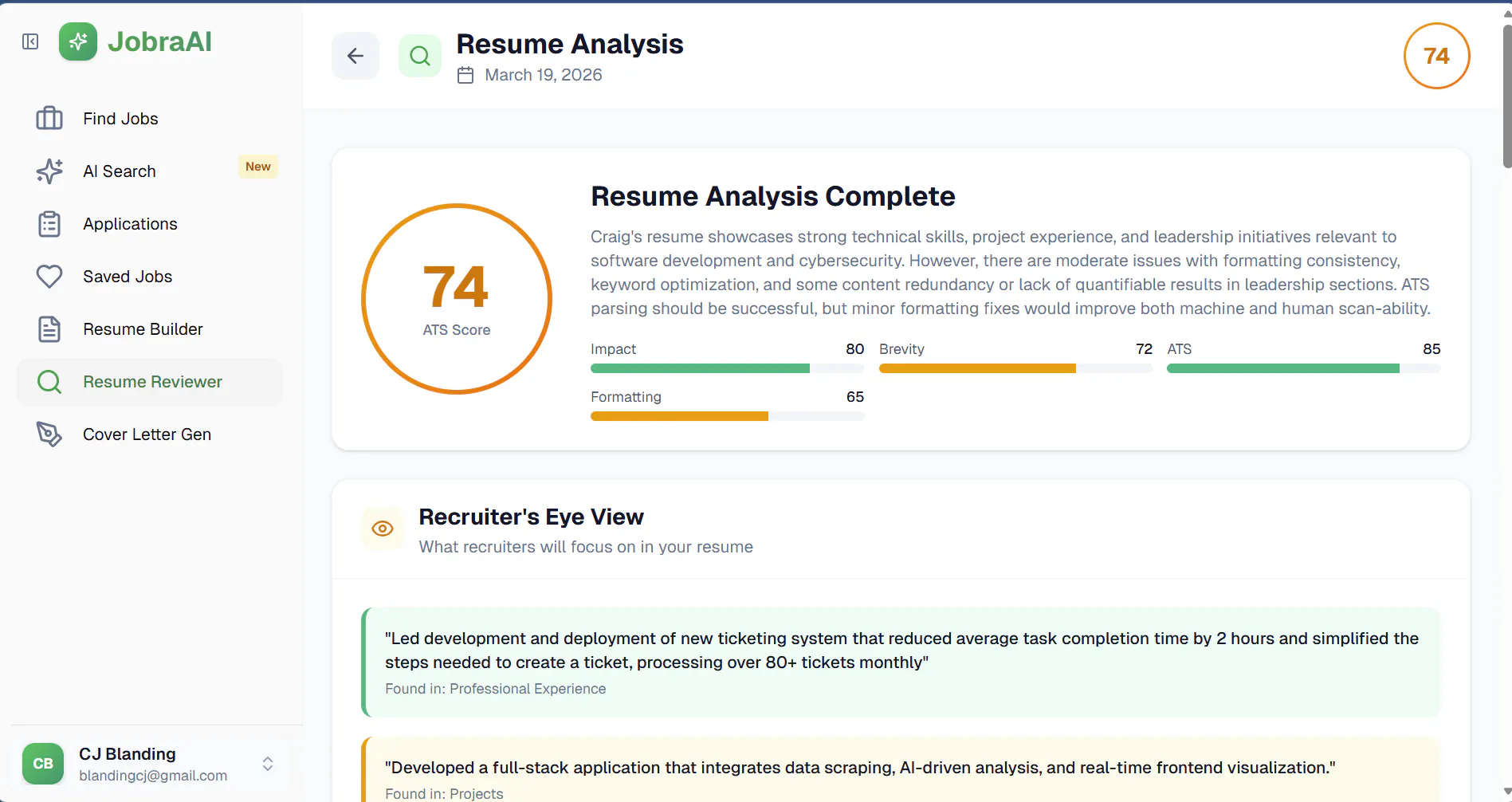Click the blandingcj@gmail.com email text
1512x802 pixels.
(153, 776)
